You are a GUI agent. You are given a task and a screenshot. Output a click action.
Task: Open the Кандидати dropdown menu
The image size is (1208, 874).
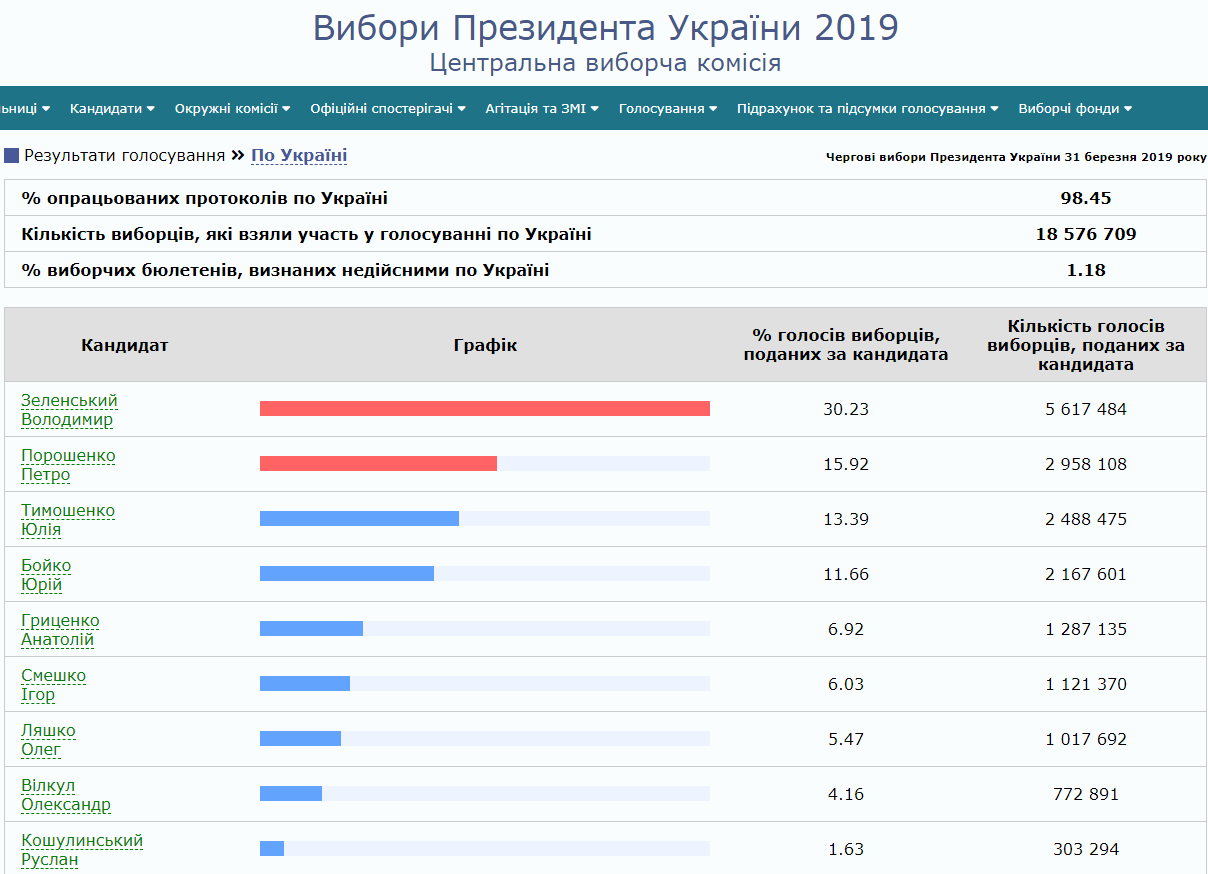[x=112, y=109]
